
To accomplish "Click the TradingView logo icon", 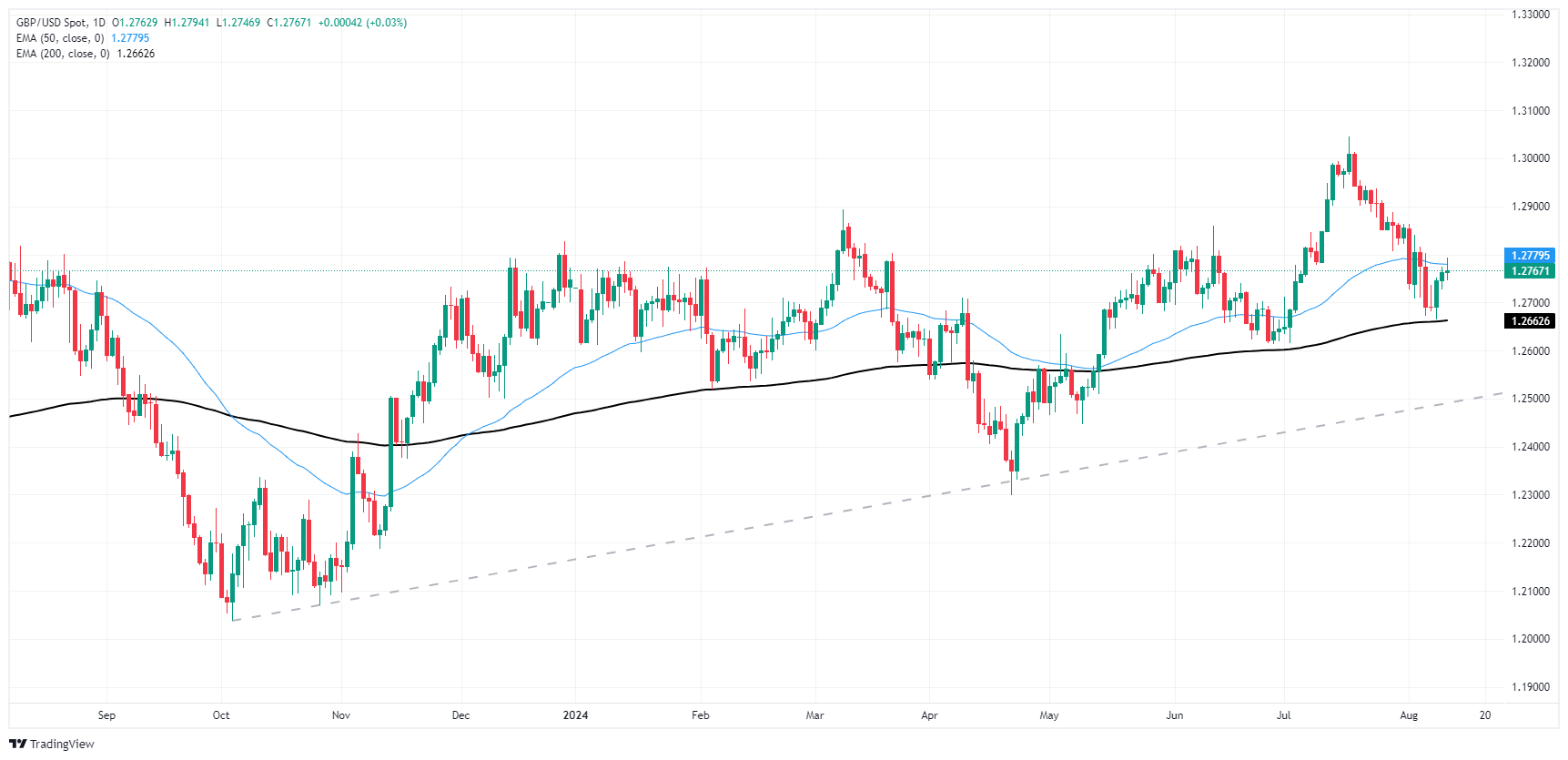I will (x=17, y=744).
